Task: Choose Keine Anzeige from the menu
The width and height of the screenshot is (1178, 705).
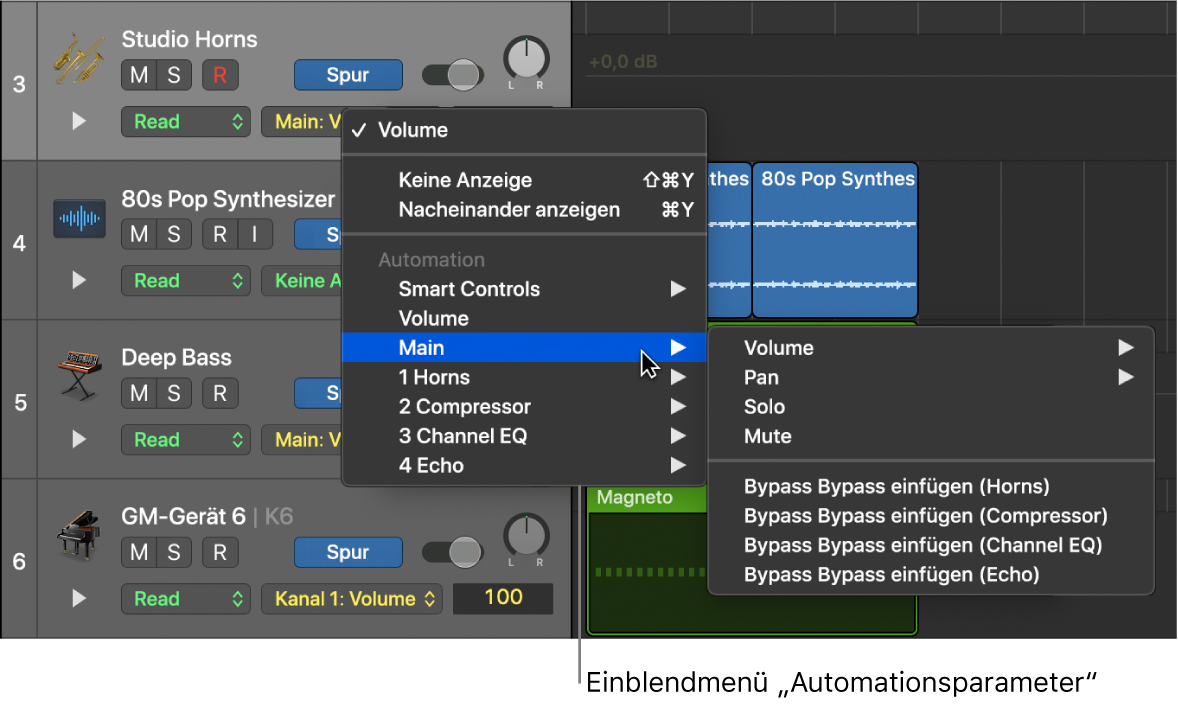Action: (x=524, y=180)
